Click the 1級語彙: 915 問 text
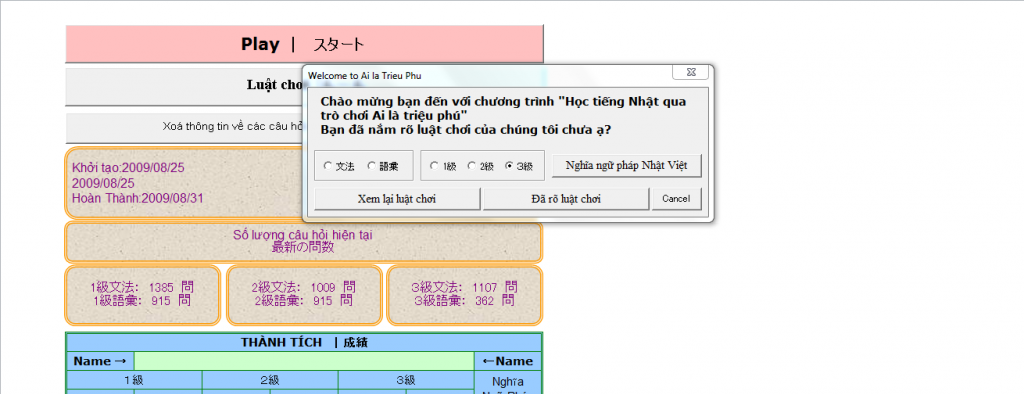 [143, 301]
